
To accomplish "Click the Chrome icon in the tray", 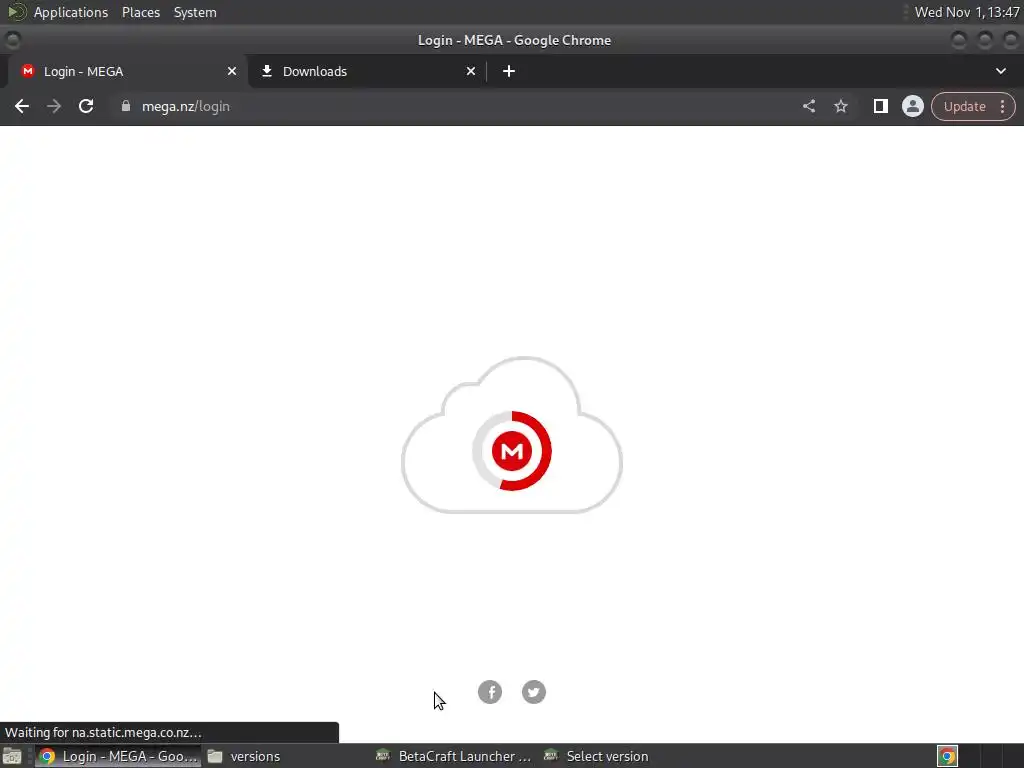I will 947,756.
